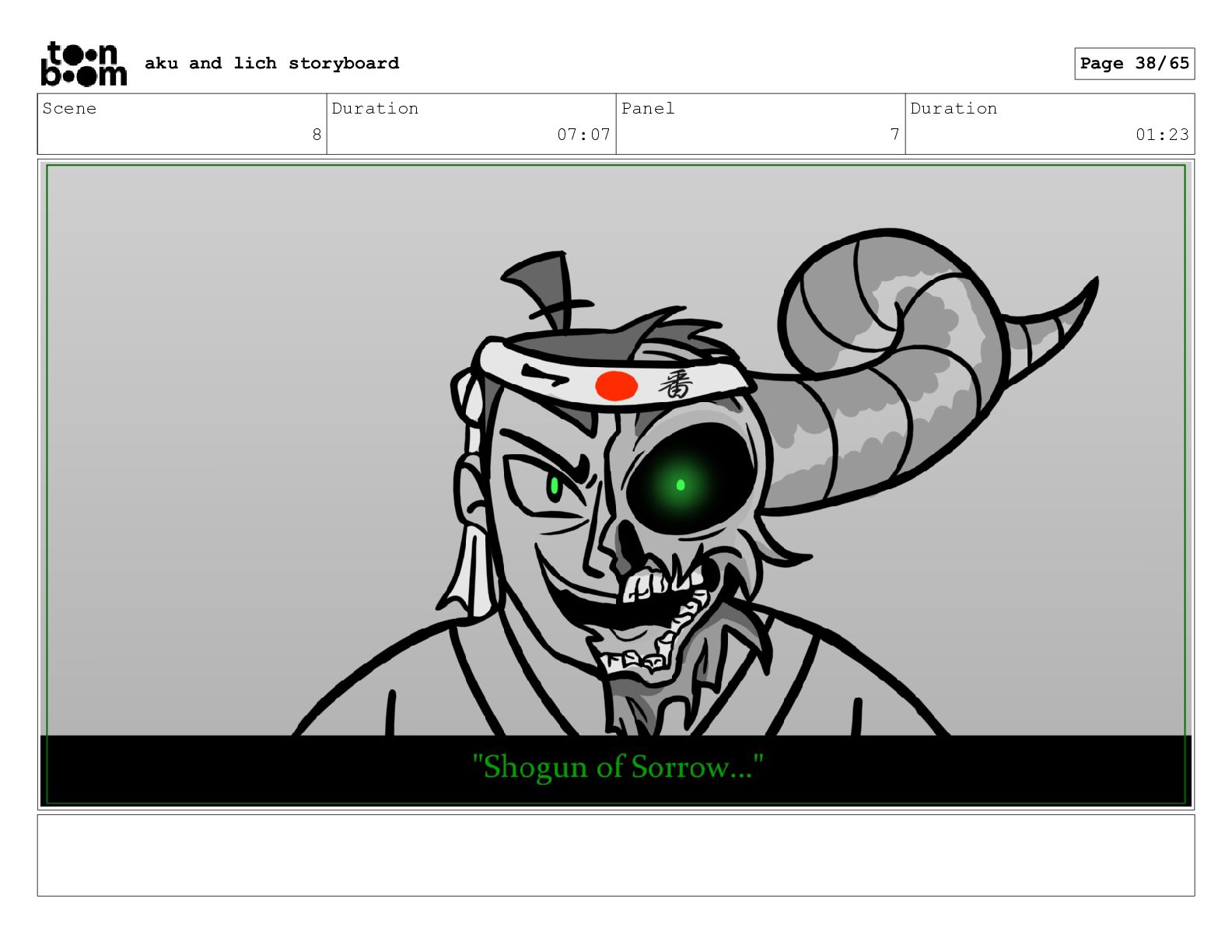Select the scene number "8" value
Viewport: 1232px width, 952px height.
tap(317, 135)
